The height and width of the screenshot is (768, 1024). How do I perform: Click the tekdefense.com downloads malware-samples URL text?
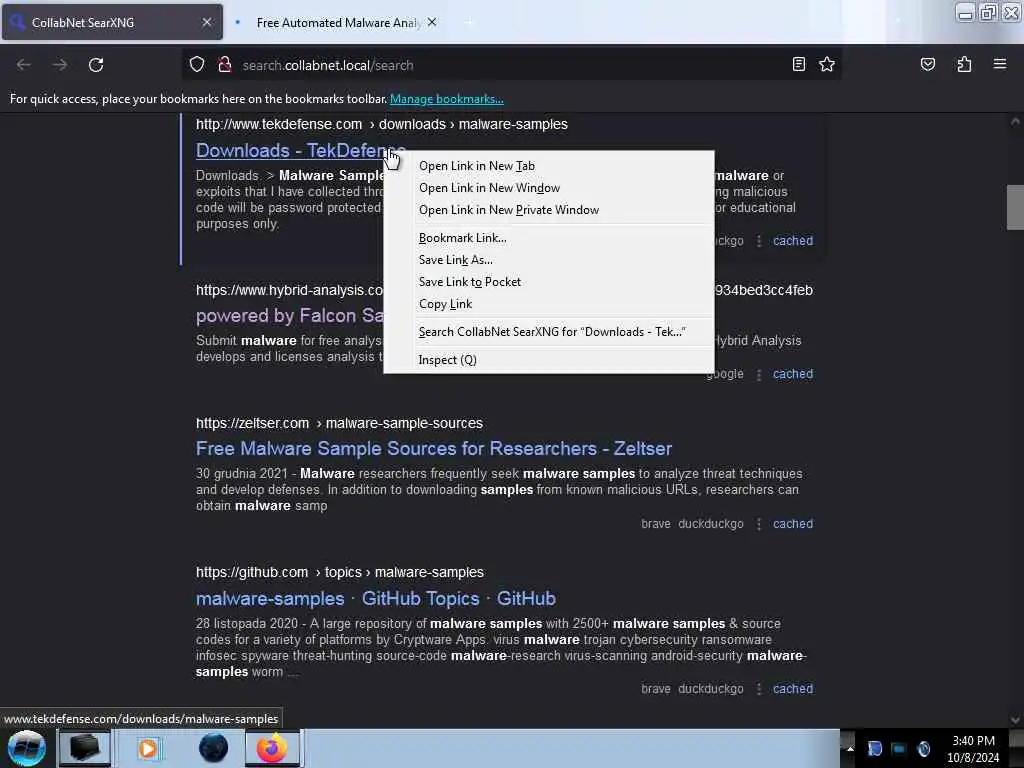pos(381,124)
